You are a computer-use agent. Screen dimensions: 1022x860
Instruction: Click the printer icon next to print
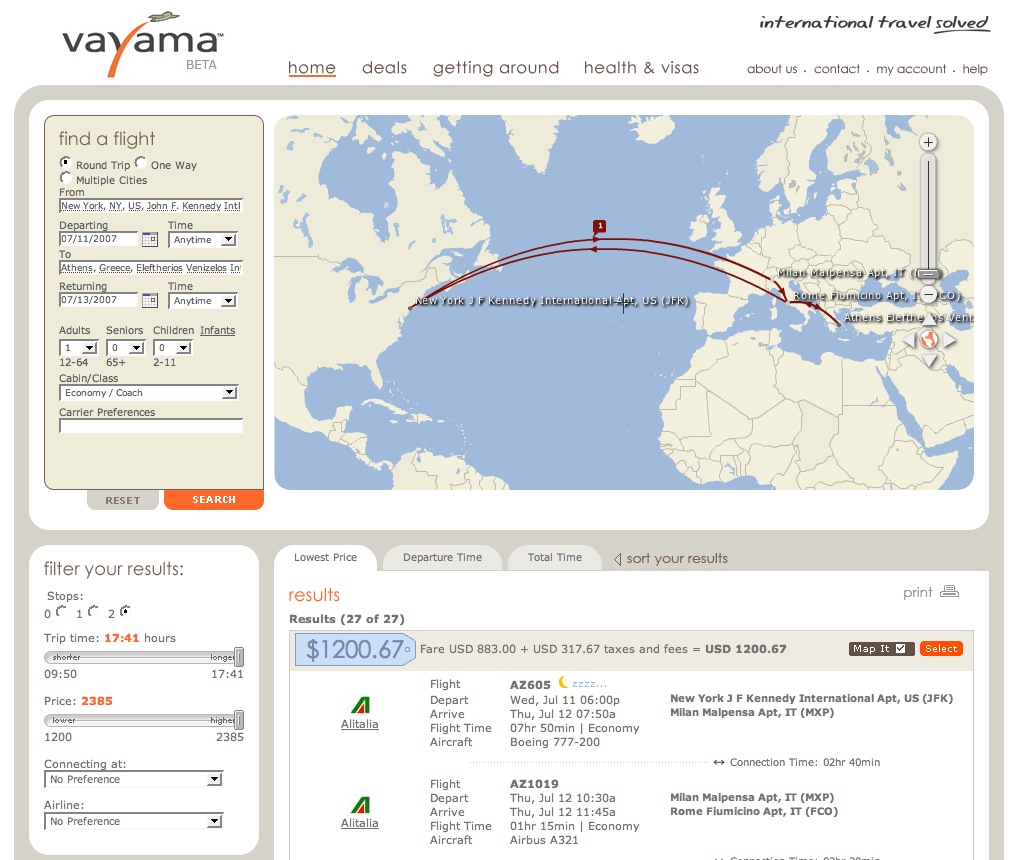[x=950, y=591]
